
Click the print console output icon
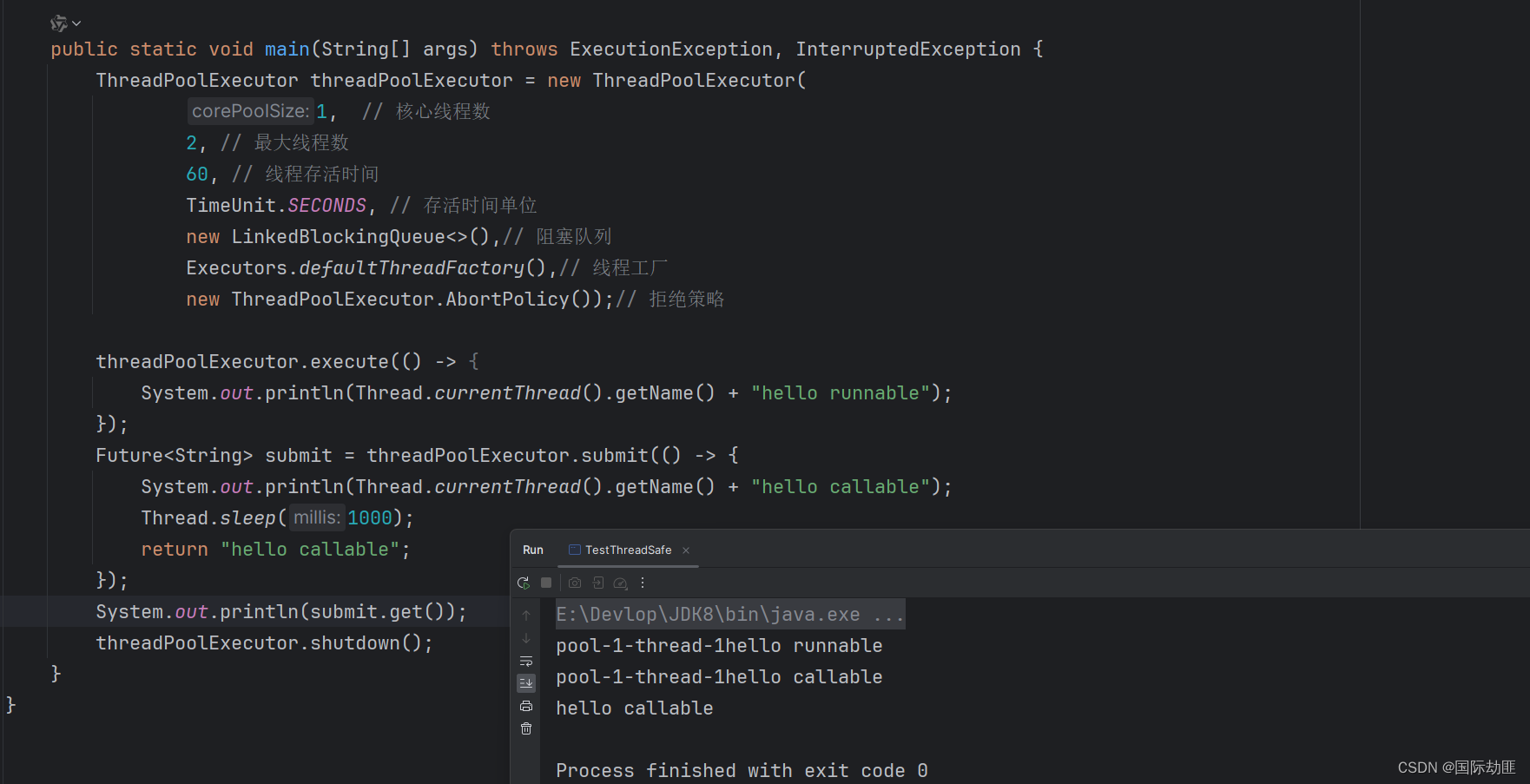coord(526,706)
